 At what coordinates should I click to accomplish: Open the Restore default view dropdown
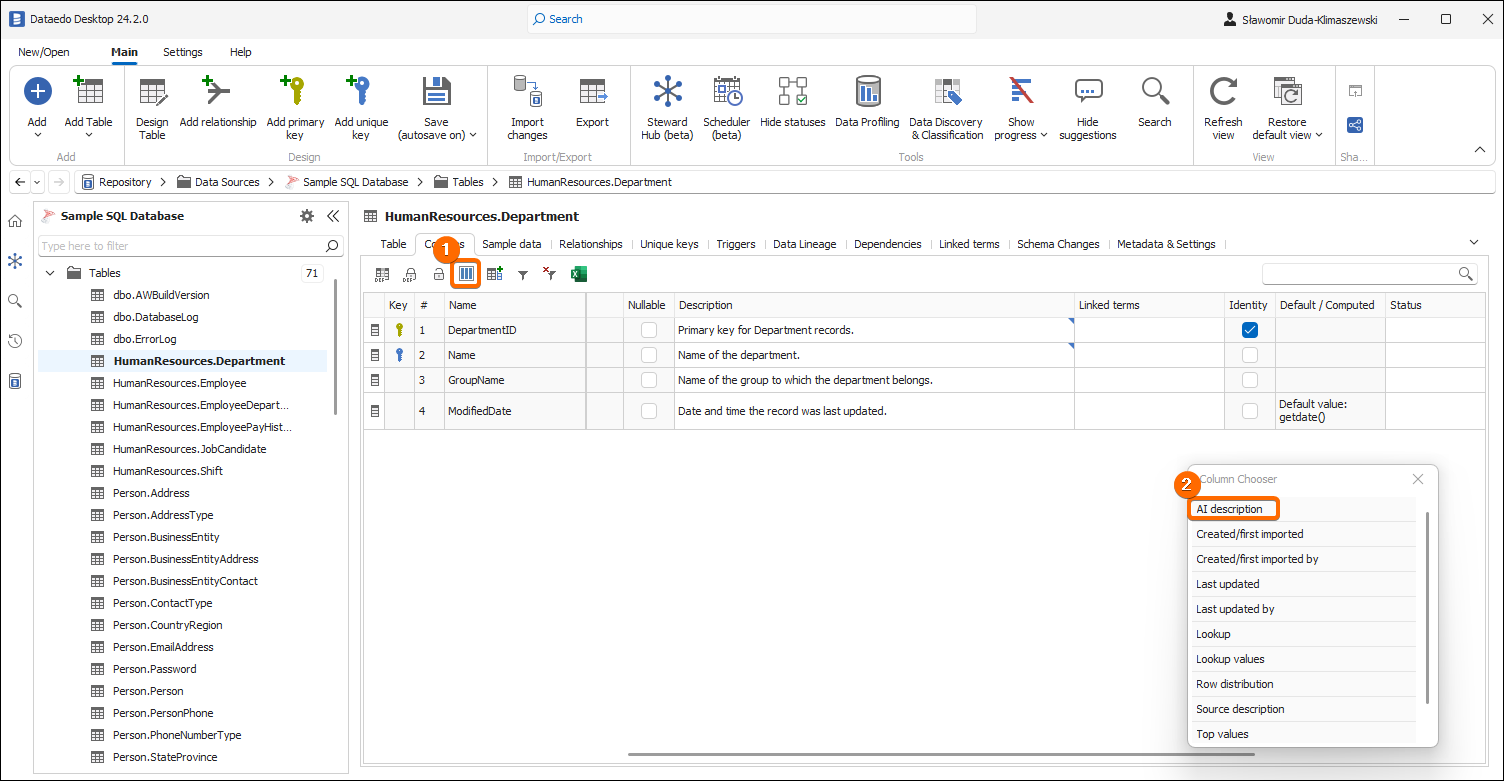coord(1319,135)
